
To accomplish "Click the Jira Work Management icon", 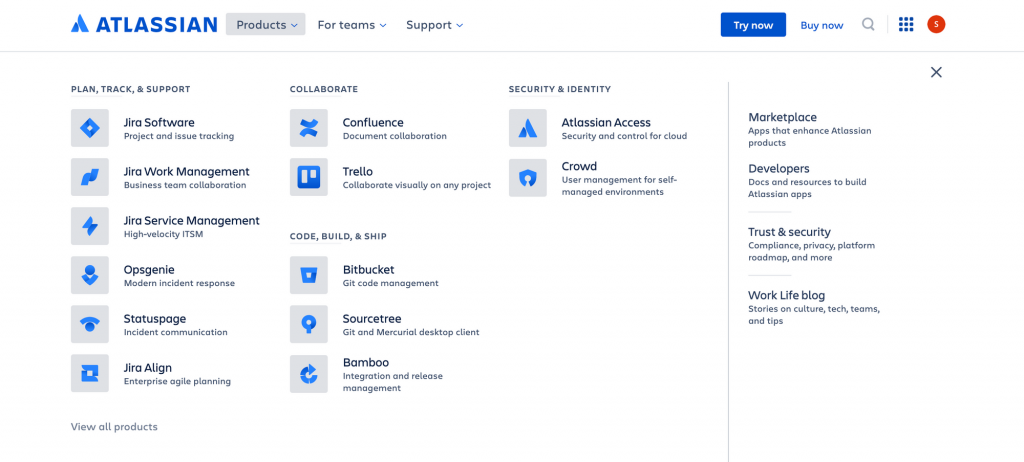I will click(x=89, y=177).
